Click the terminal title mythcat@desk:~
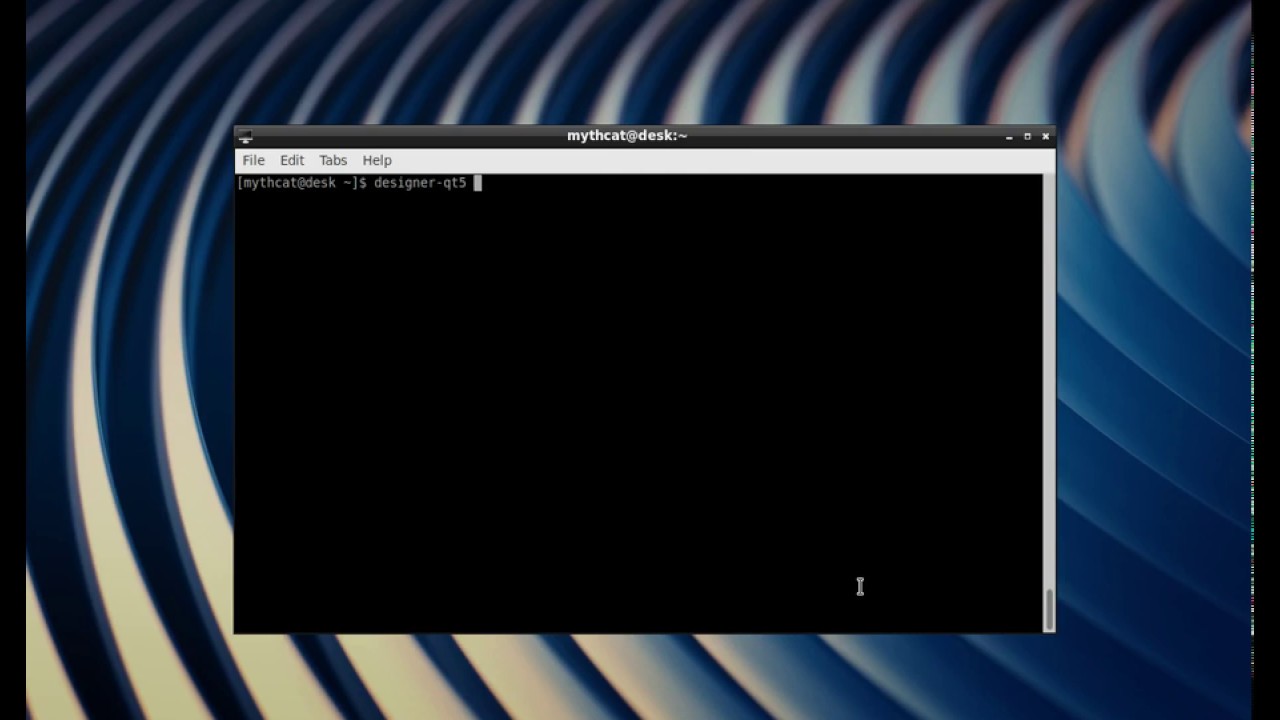 pos(627,136)
